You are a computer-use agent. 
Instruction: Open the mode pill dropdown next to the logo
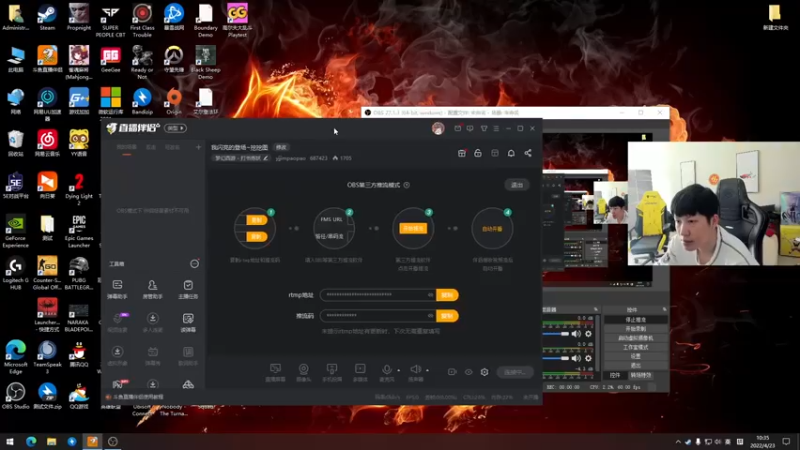tap(176, 128)
